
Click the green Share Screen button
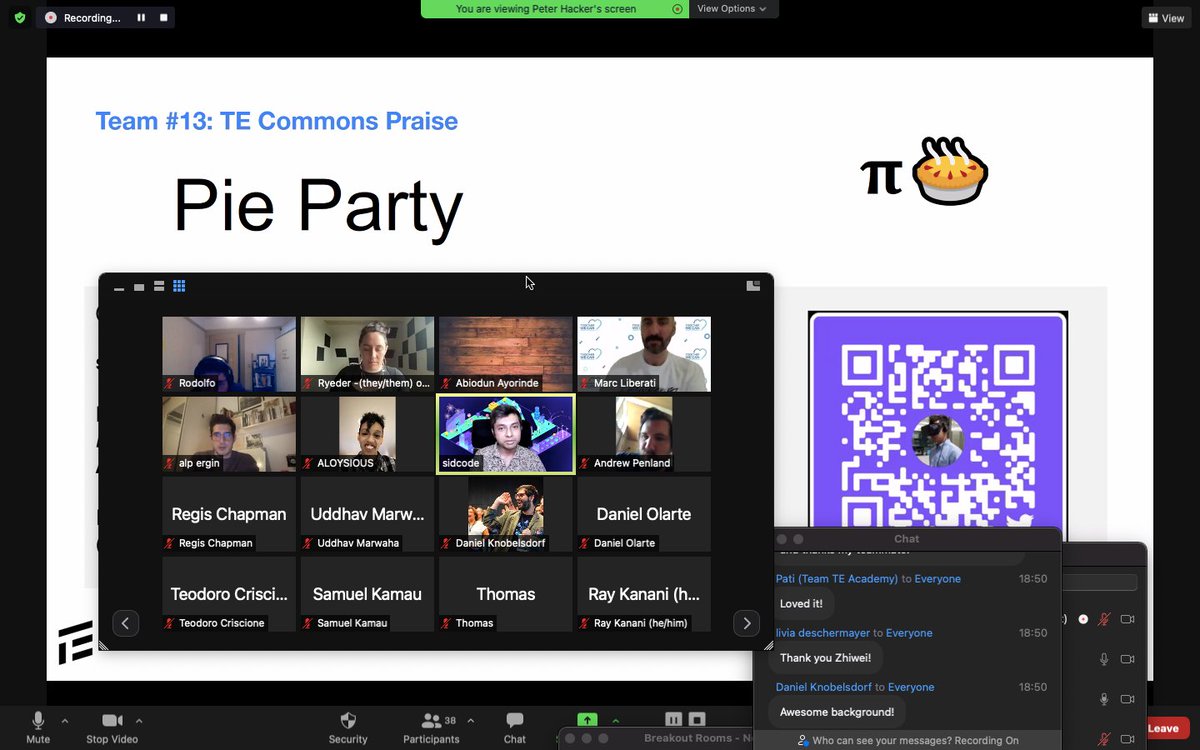587,720
